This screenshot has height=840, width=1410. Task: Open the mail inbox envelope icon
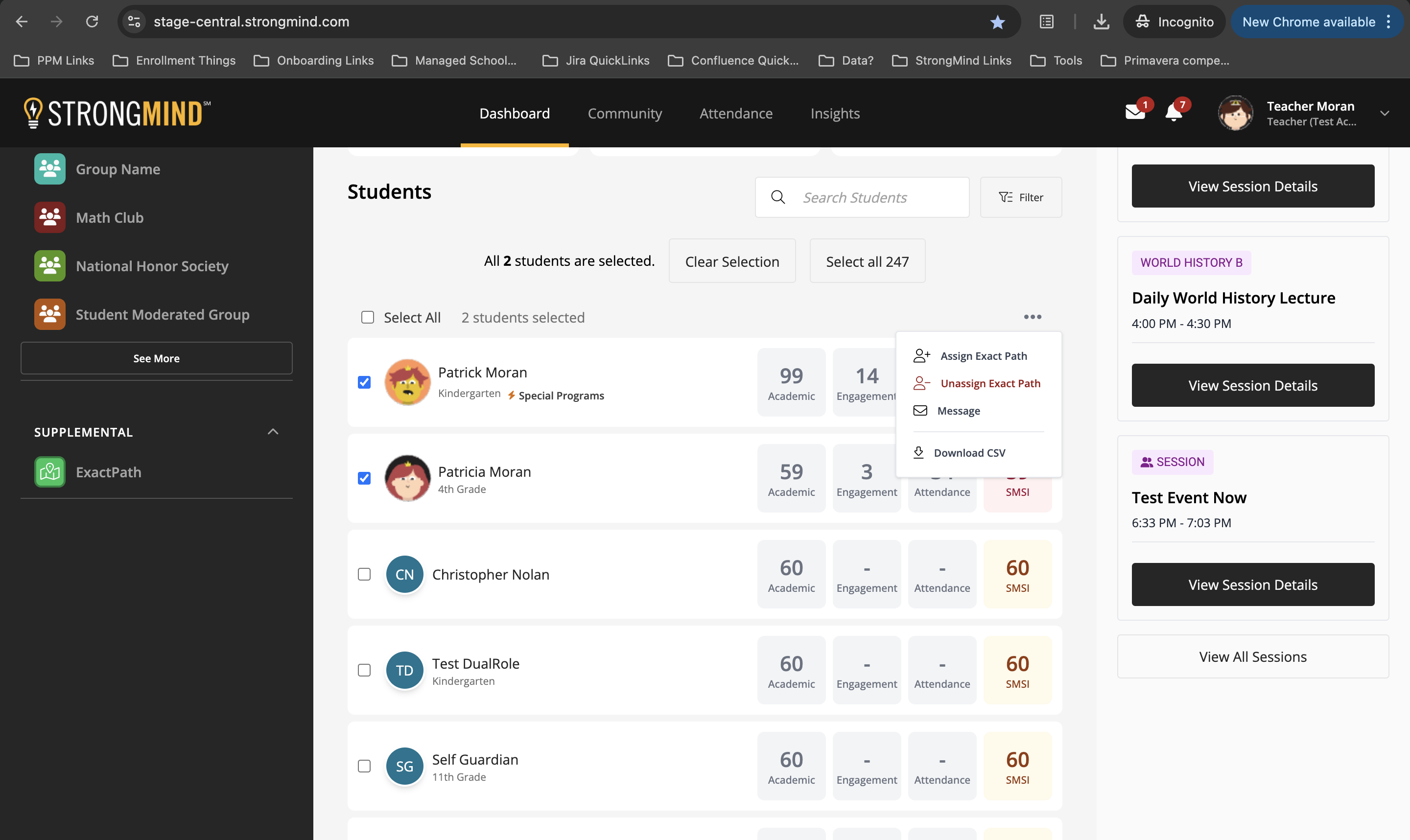[x=1134, y=112]
